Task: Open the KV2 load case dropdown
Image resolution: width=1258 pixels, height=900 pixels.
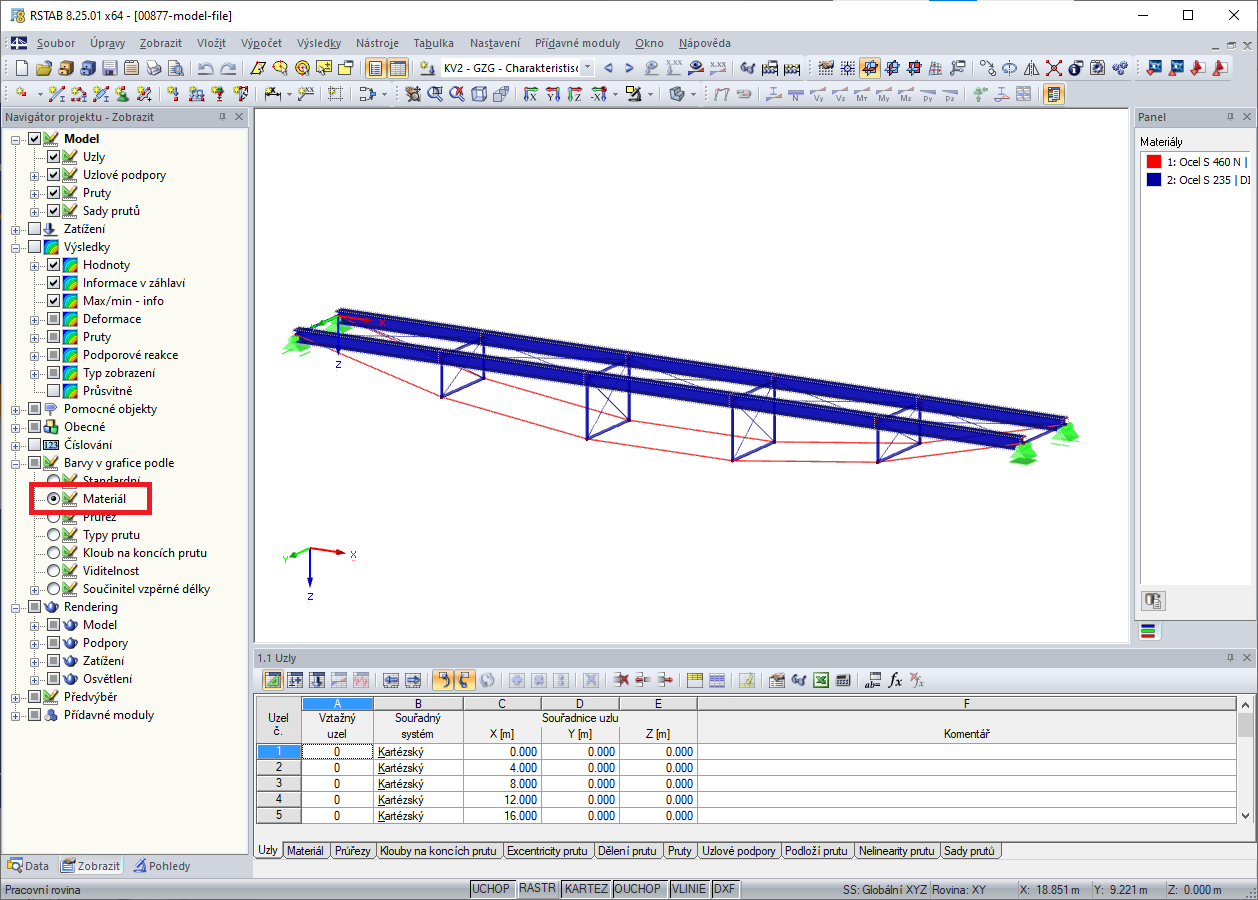Action: (x=587, y=68)
